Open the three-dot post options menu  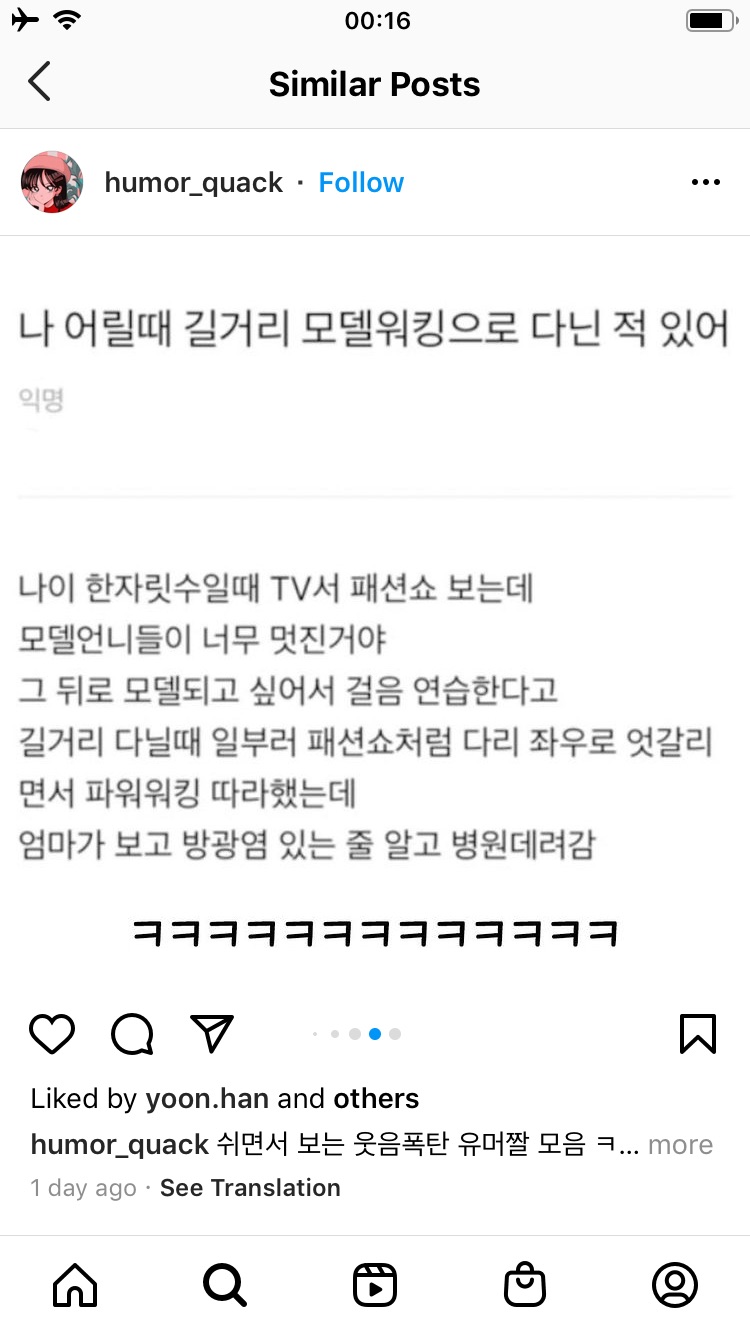tap(706, 182)
